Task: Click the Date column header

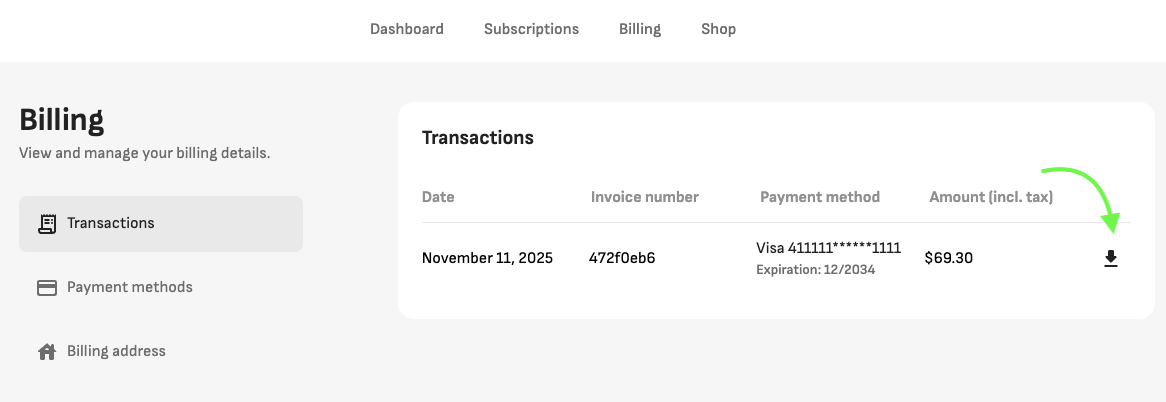Action: (x=438, y=197)
